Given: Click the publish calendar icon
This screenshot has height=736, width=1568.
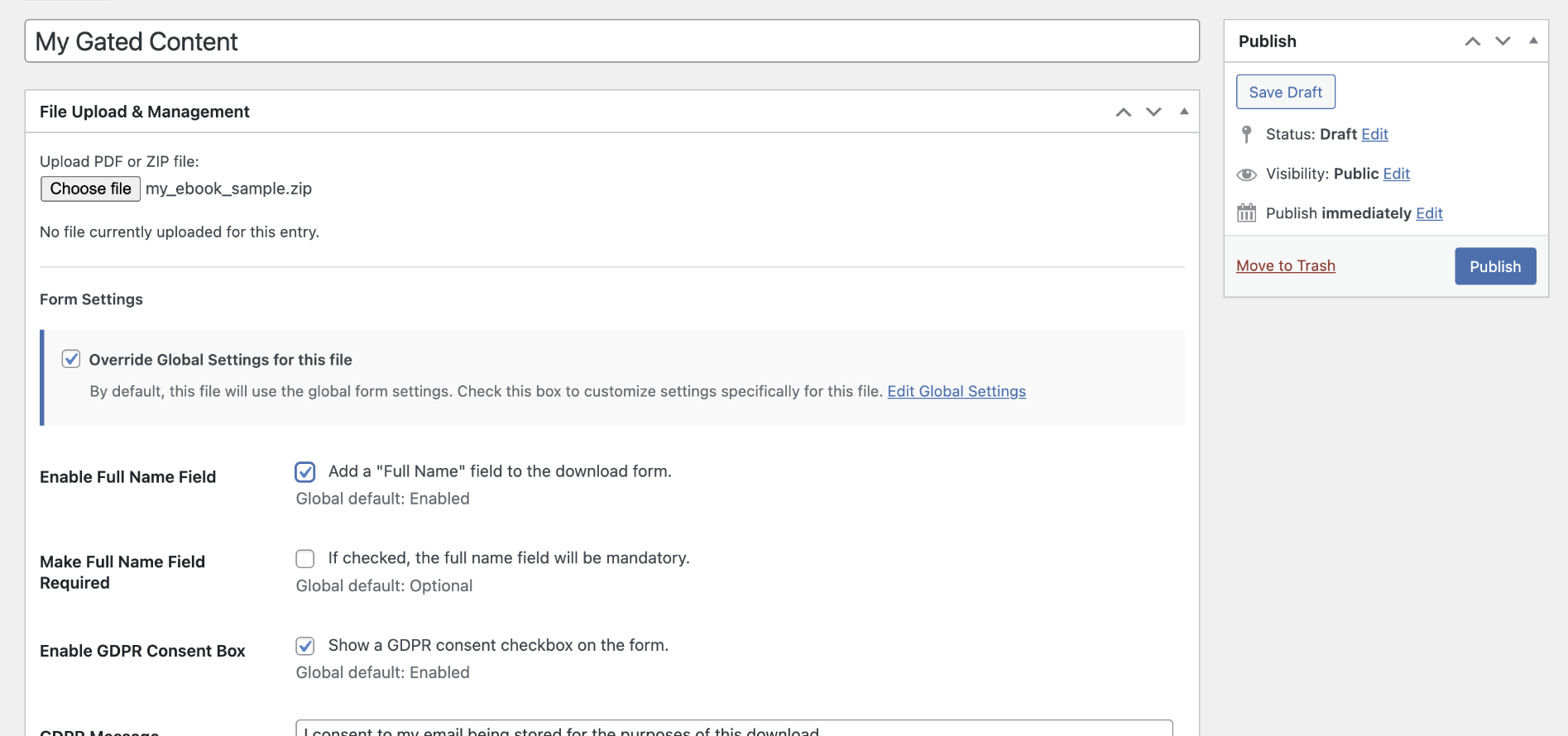Looking at the screenshot, I should 1246,213.
